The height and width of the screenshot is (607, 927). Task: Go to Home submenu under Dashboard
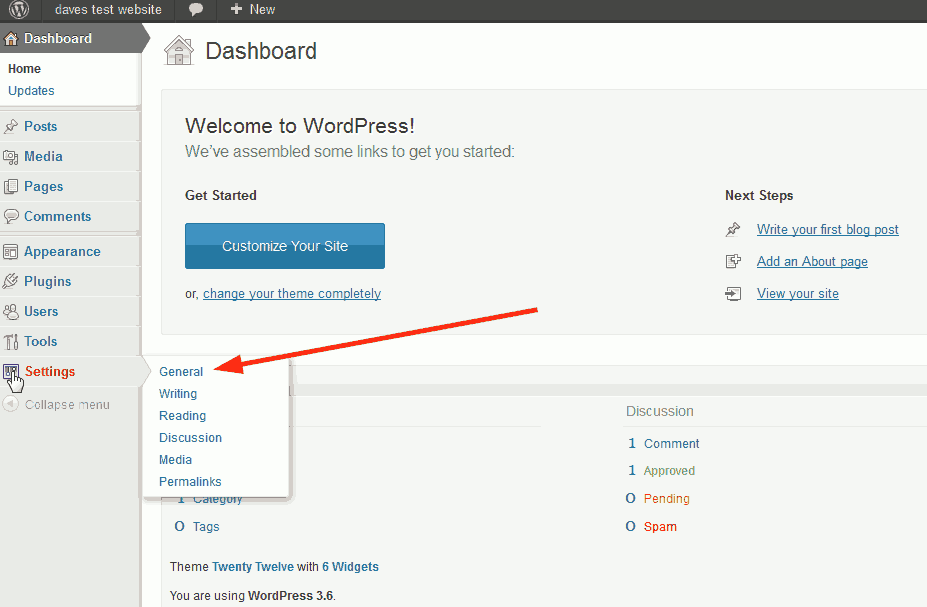click(x=24, y=69)
